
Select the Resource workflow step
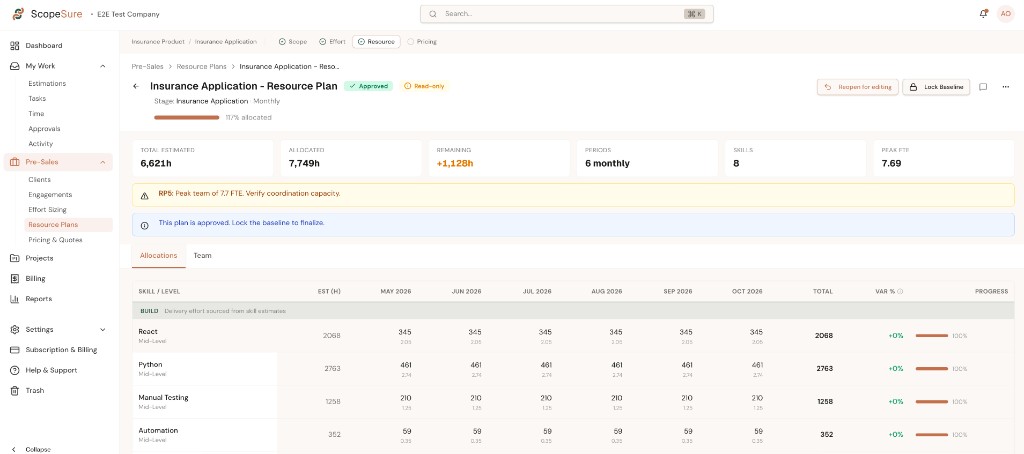coord(376,42)
